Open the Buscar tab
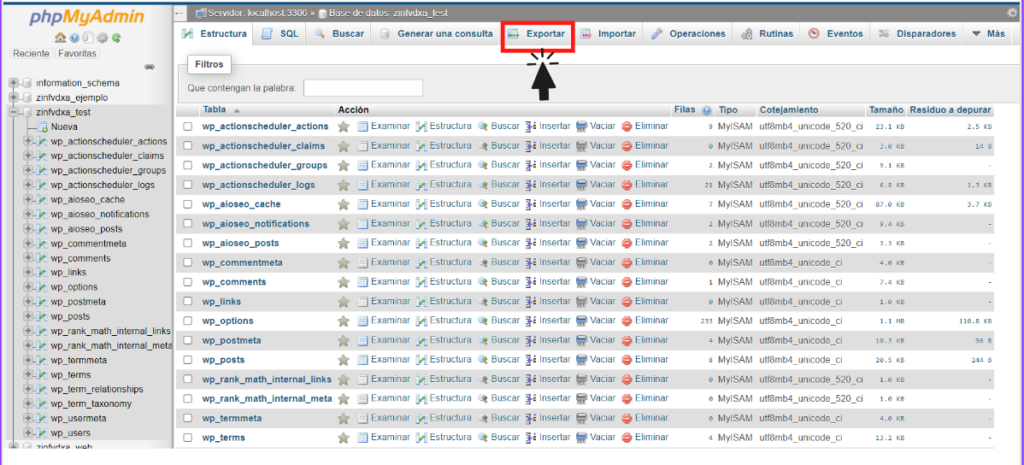Image resolution: width=1024 pixels, height=465 pixels. point(339,34)
